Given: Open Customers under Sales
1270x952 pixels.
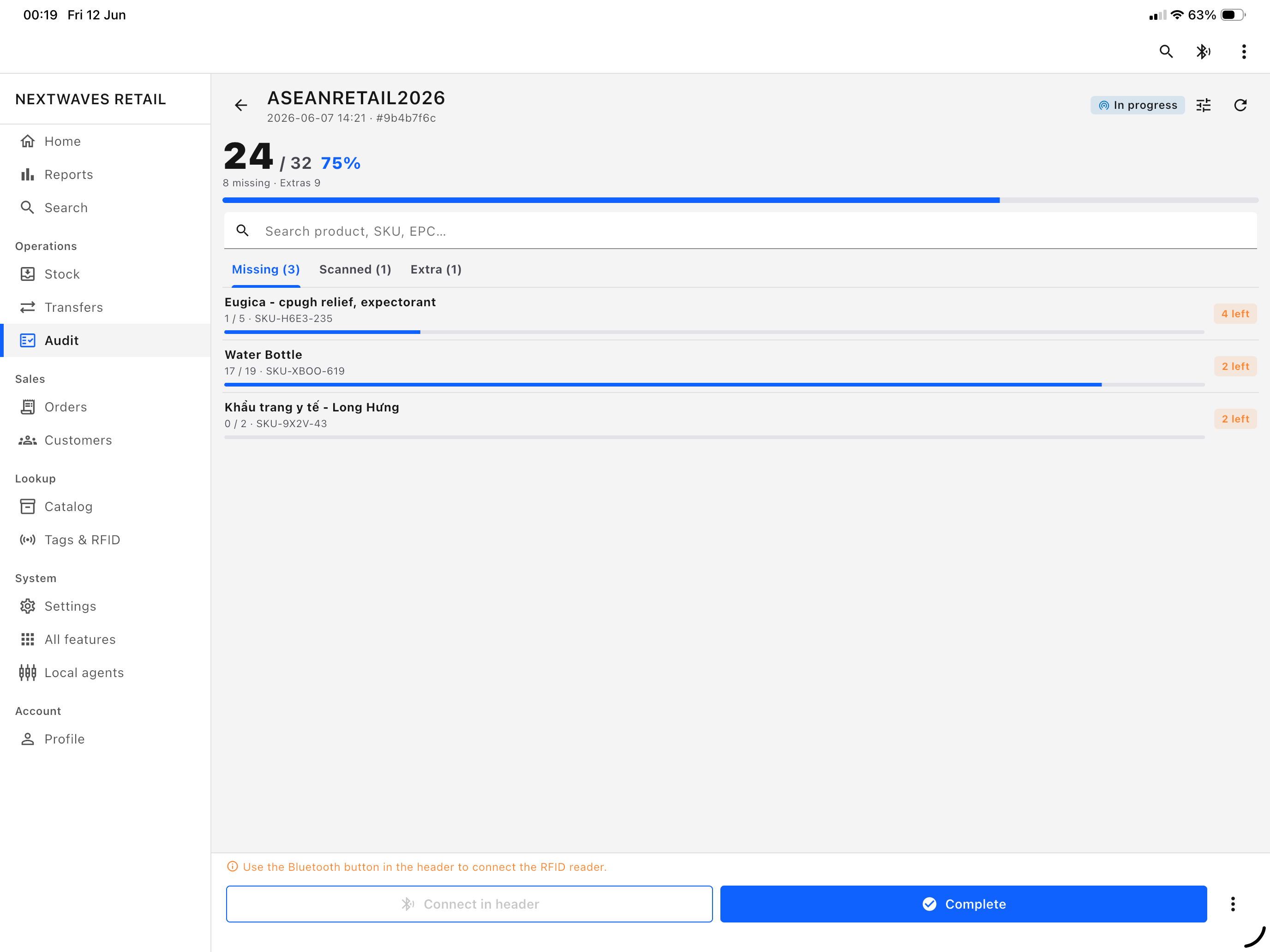Looking at the screenshot, I should 106,440.
